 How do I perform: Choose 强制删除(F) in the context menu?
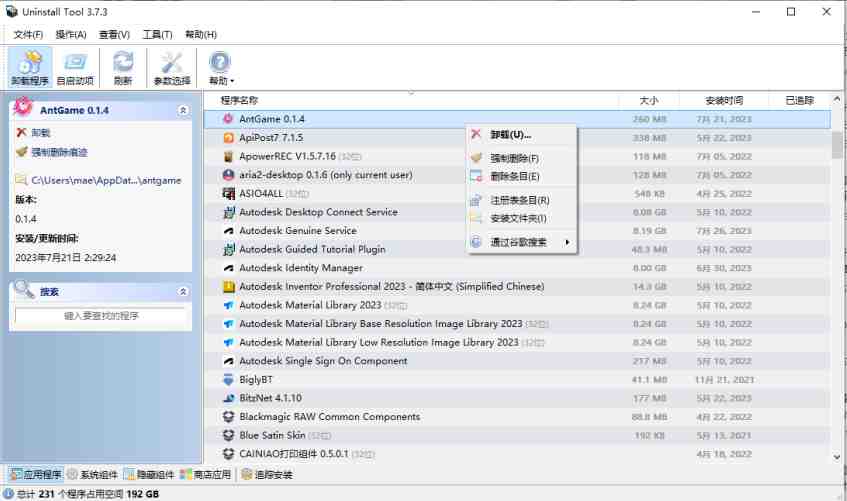522,158
